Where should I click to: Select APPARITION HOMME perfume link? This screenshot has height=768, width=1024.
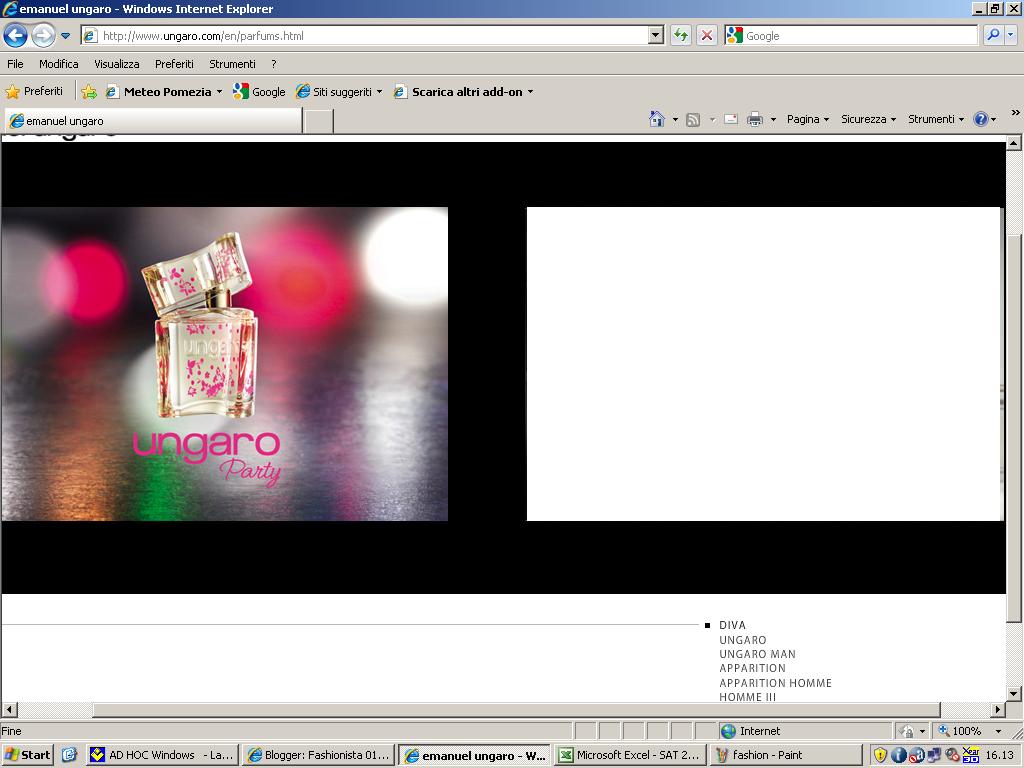(775, 683)
